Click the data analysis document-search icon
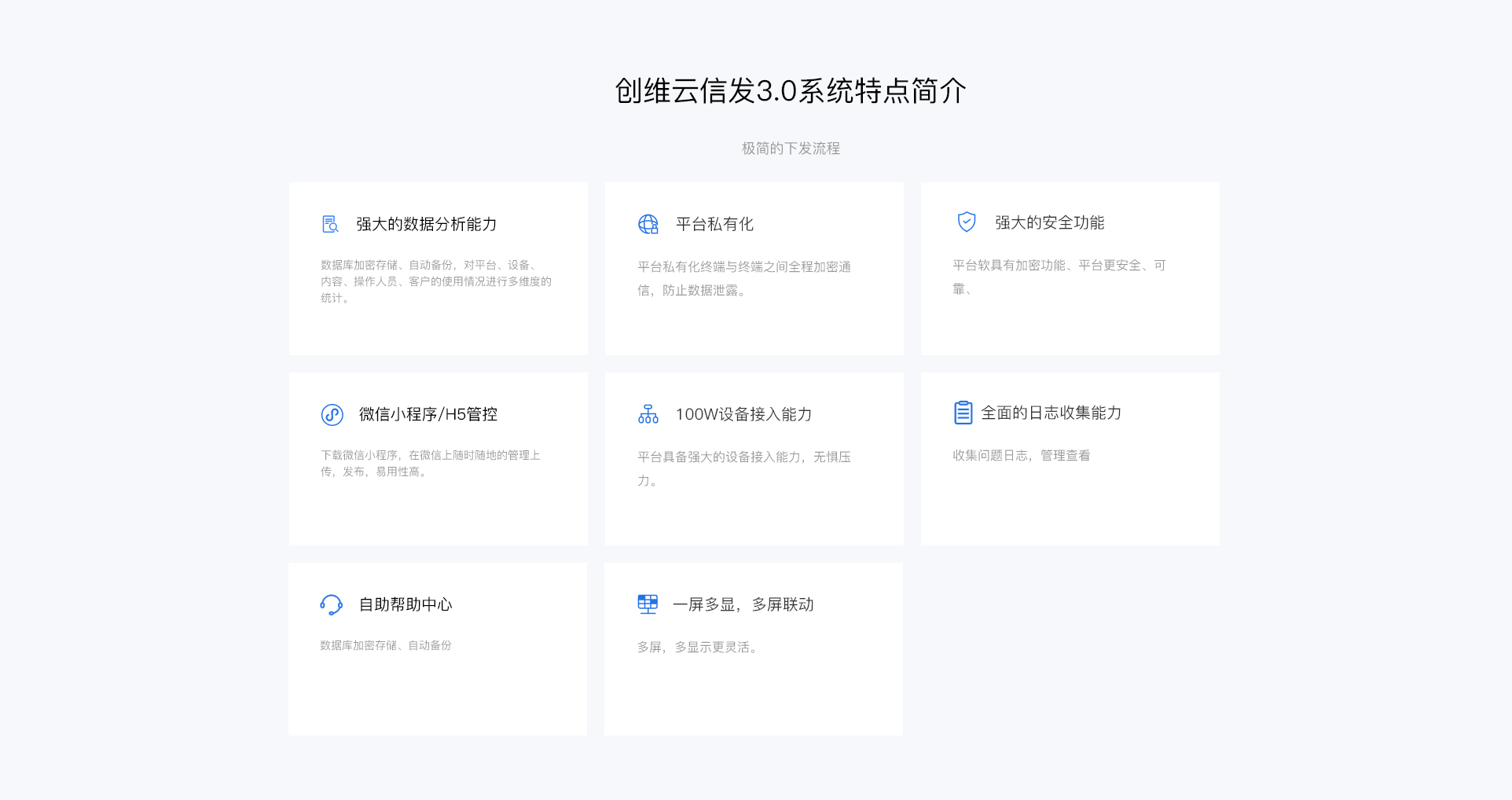The height and width of the screenshot is (800, 1512). tap(330, 224)
